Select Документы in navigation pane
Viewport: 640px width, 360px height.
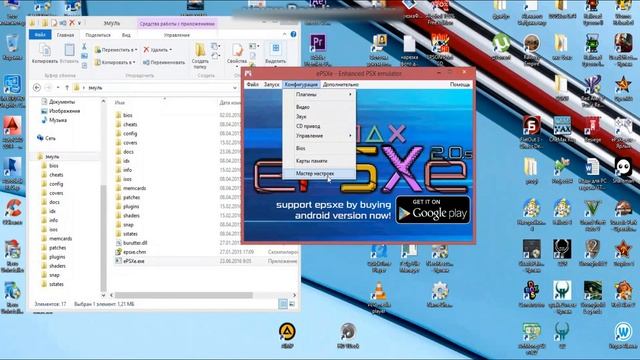click(x=62, y=102)
